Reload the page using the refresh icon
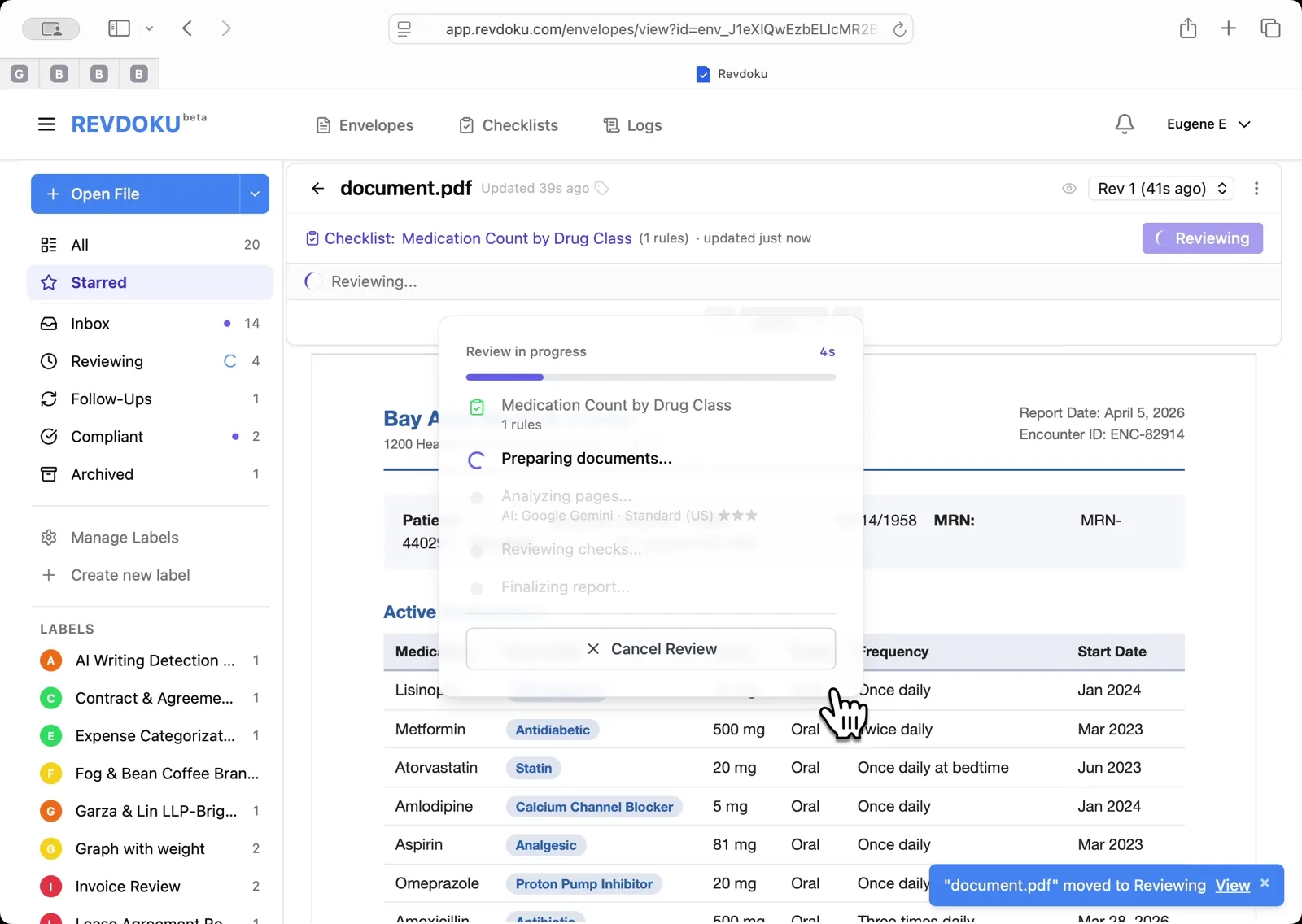The height and width of the screenshot is (924, 1302). 899,29
